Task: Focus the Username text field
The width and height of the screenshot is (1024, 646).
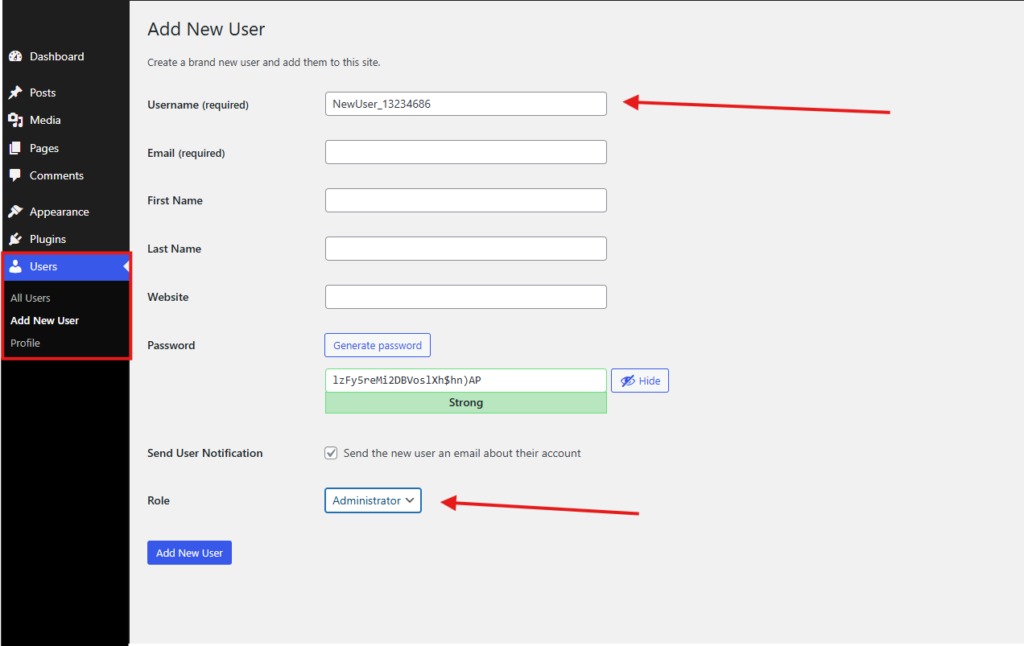Action: (465, 104)
